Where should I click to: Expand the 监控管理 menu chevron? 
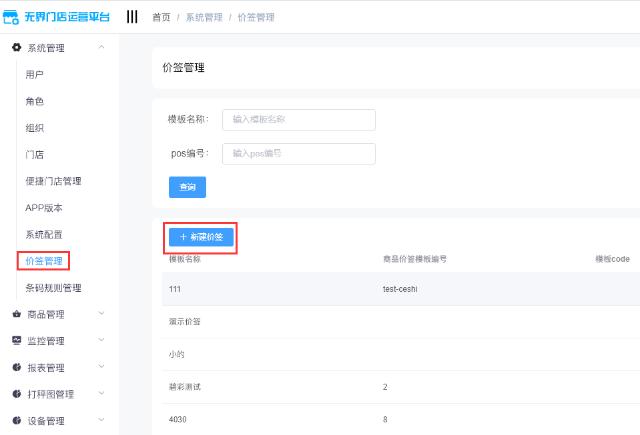point(102,340)
